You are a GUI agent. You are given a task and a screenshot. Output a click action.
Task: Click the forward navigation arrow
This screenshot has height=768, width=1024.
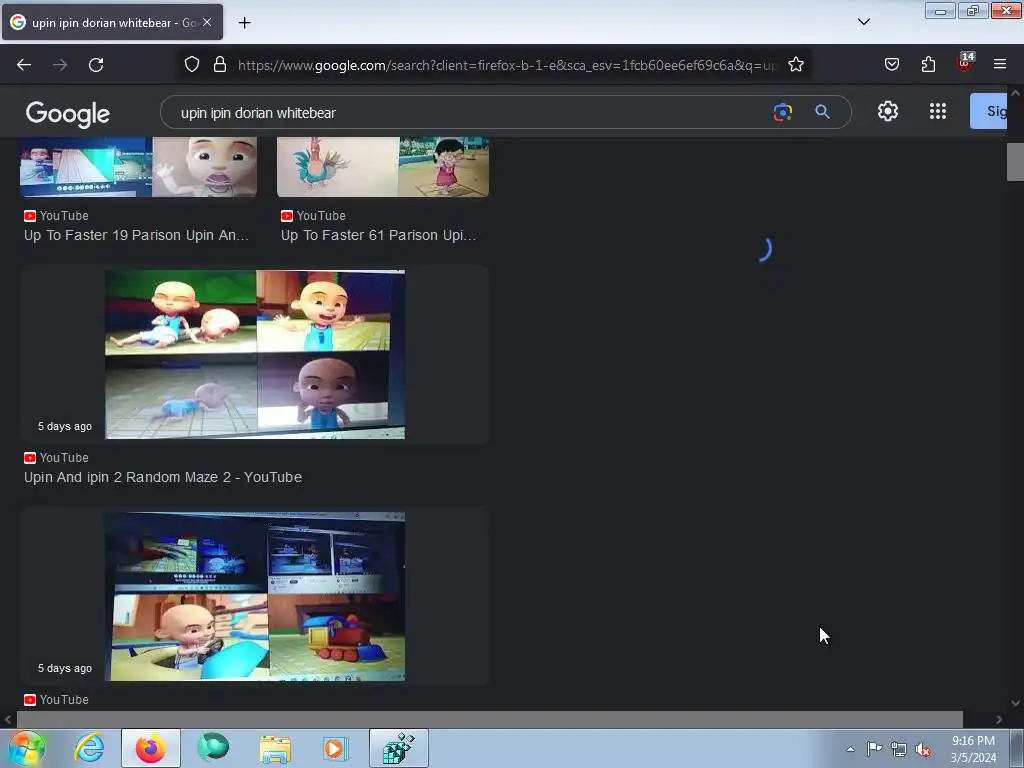click(x=60, y=65)
